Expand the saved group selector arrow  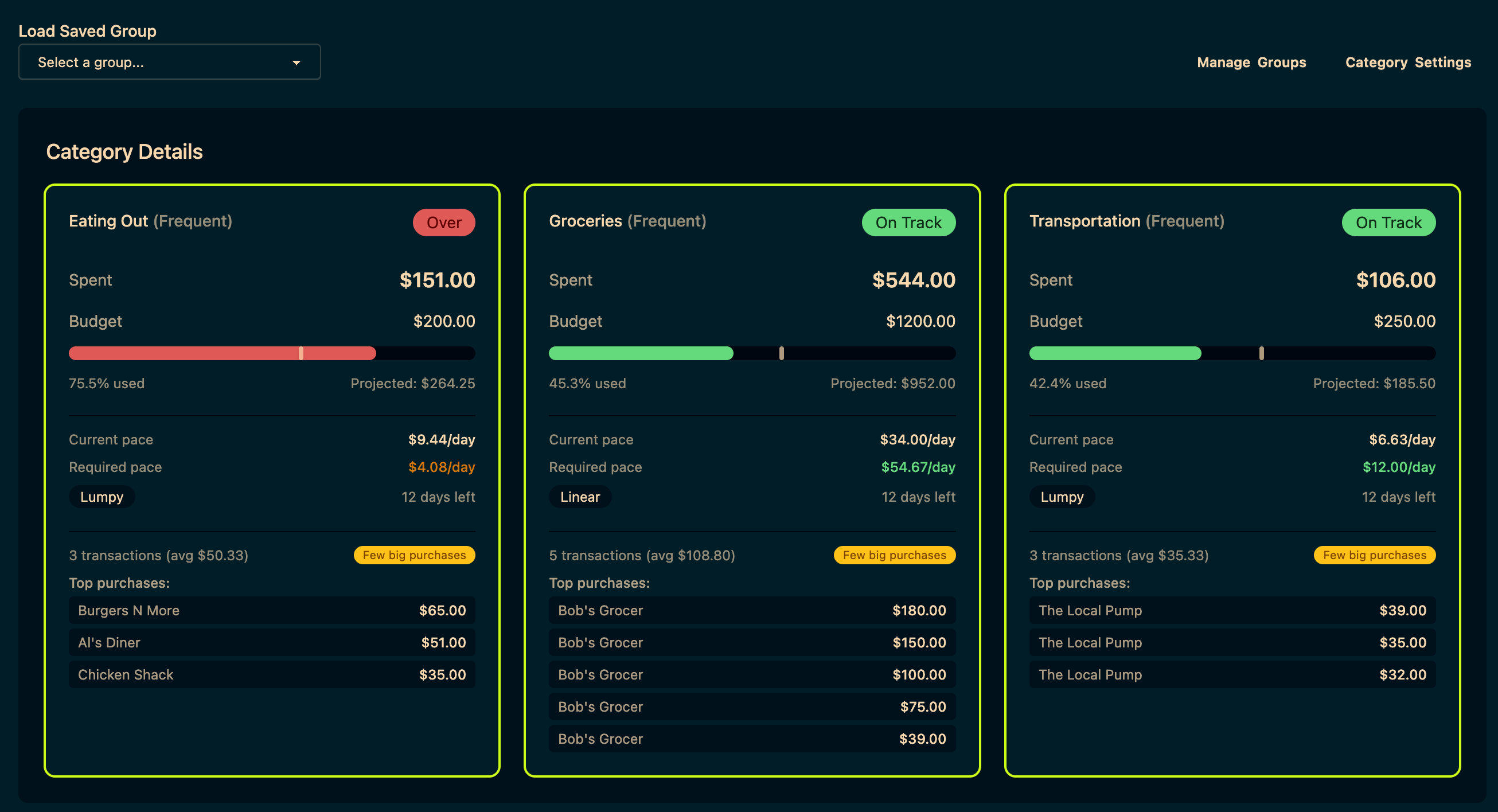[x=297, y=62]
